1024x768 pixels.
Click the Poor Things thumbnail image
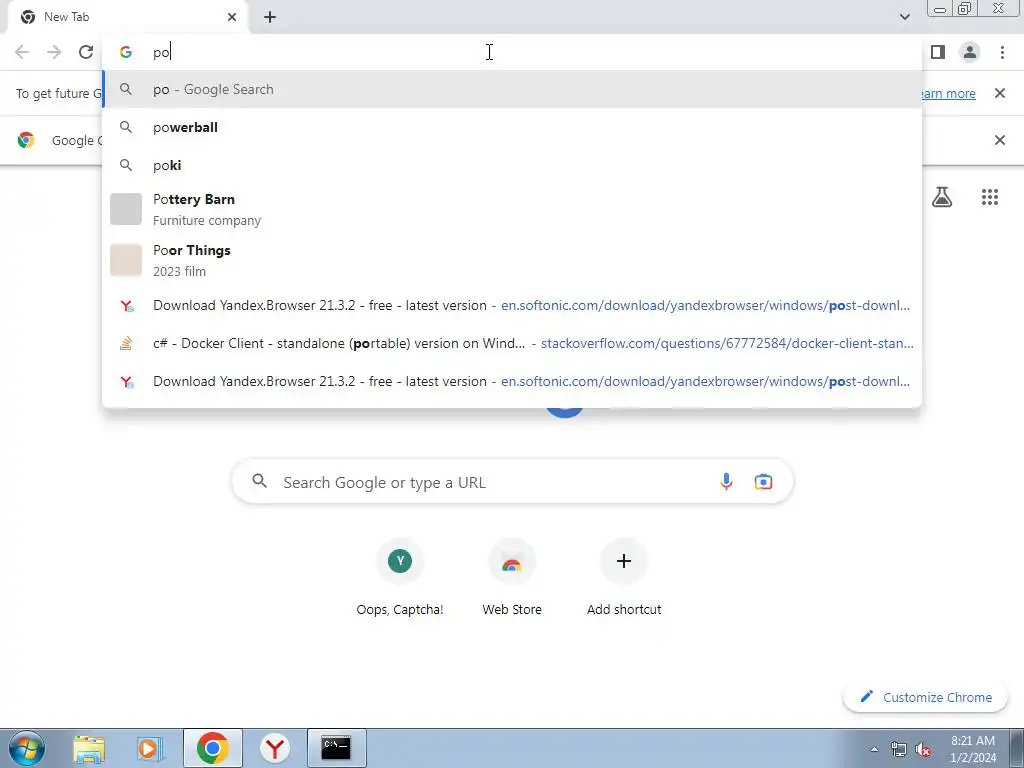(x=126, y=260)
